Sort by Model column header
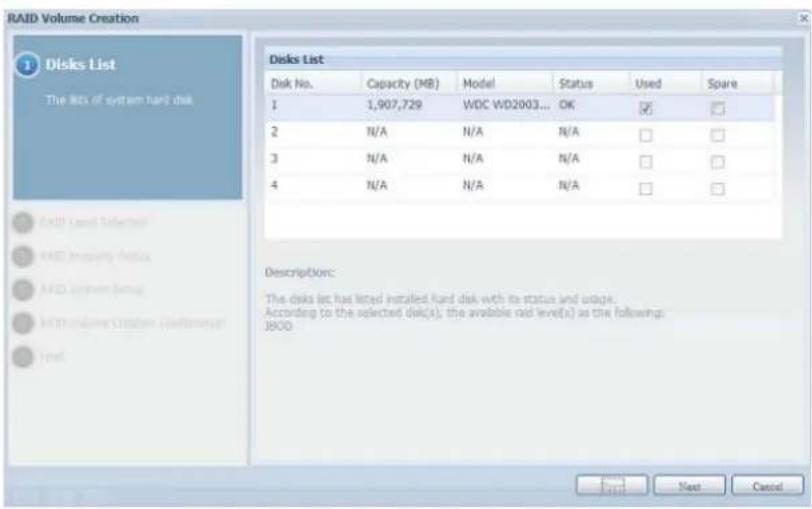Image resolution: width=812 pixels, height=509 pixels. point(505,83)
